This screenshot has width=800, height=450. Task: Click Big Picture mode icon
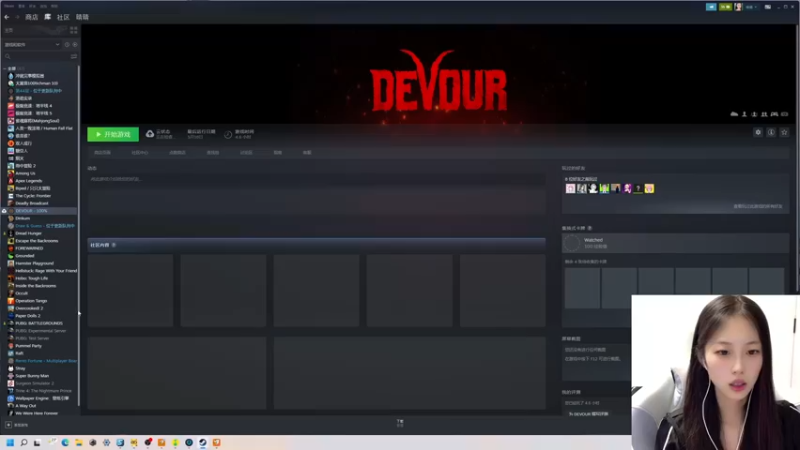click(768, 7)
